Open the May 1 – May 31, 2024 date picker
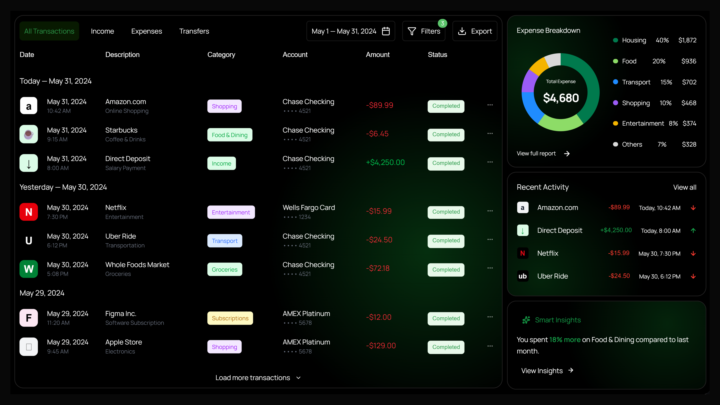Screen dimensions: 720x405 (351, 31)
